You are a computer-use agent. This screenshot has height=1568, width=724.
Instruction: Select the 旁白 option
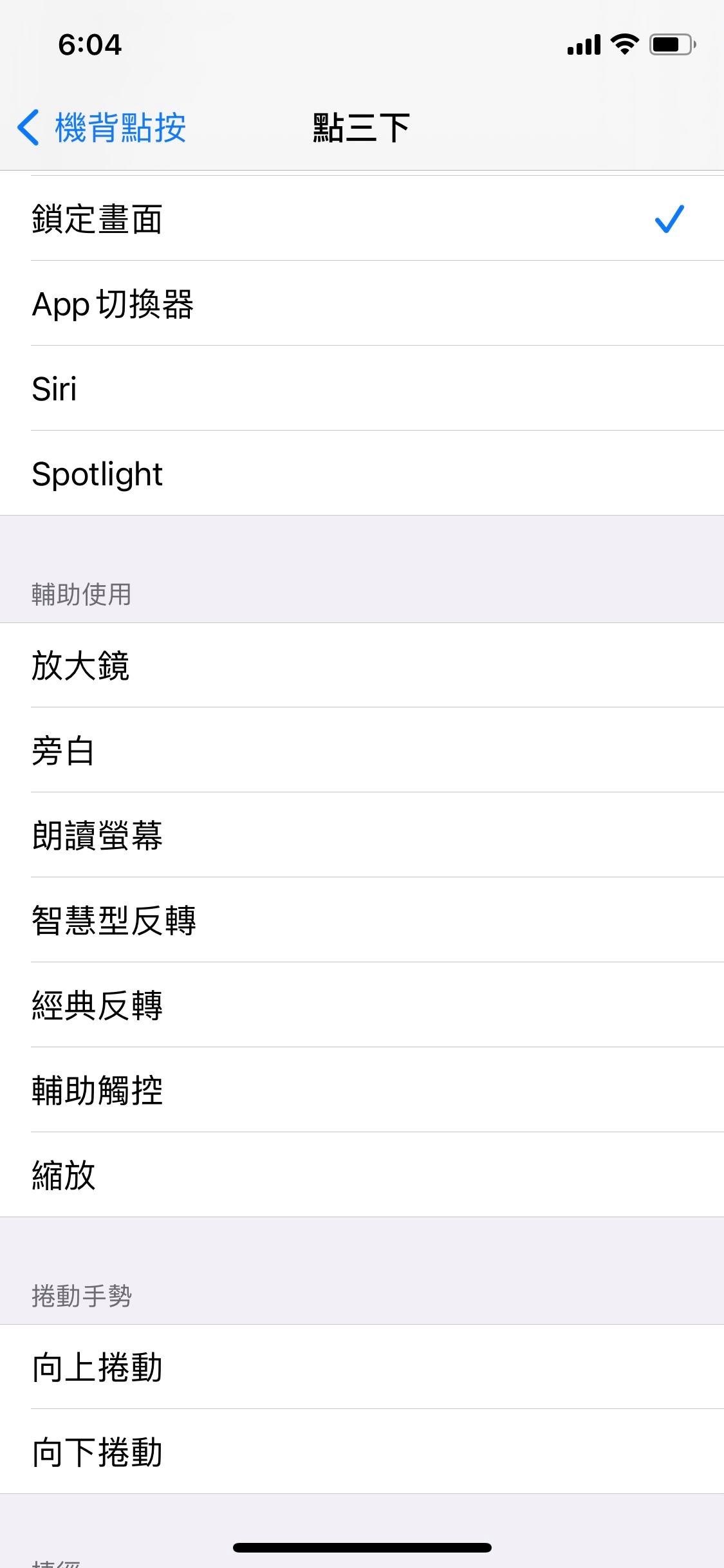click(63, 751)
